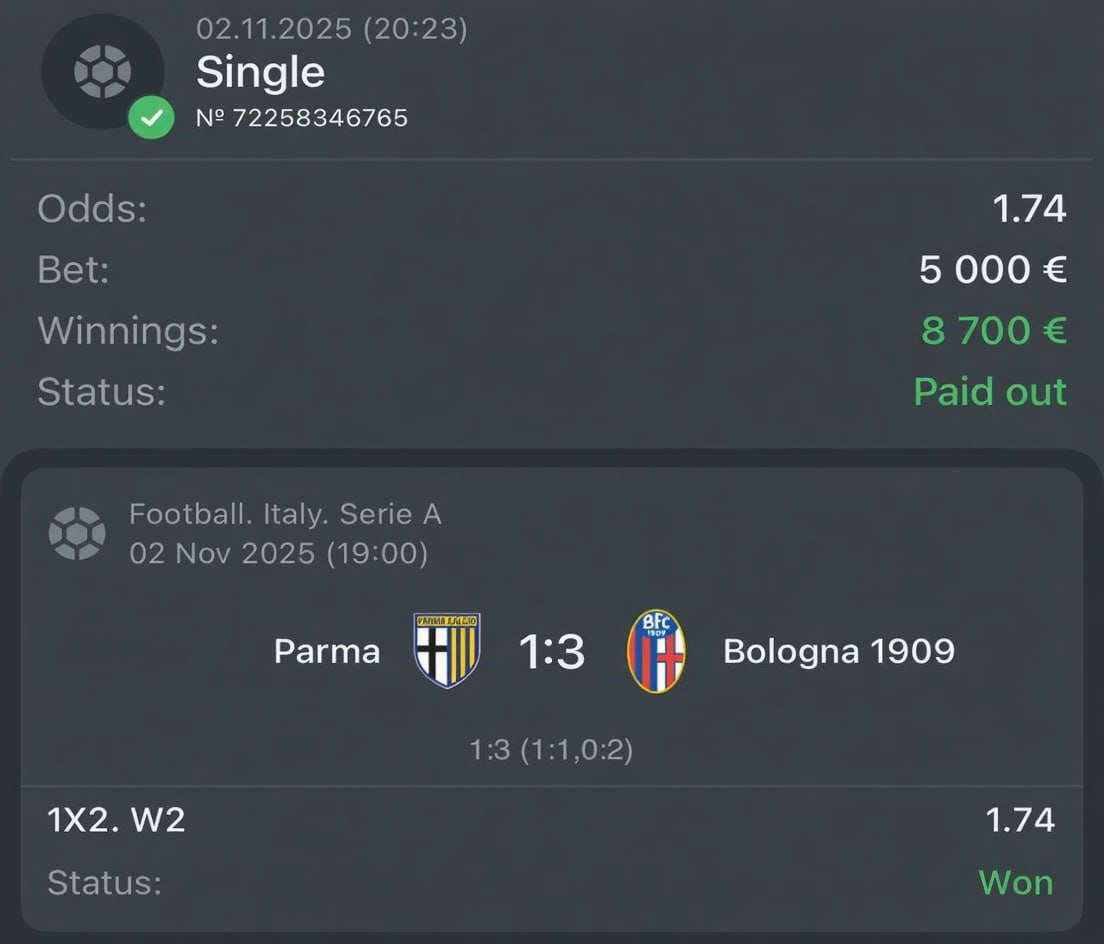Click the Bologna 1909 club crest

point(656,651)
